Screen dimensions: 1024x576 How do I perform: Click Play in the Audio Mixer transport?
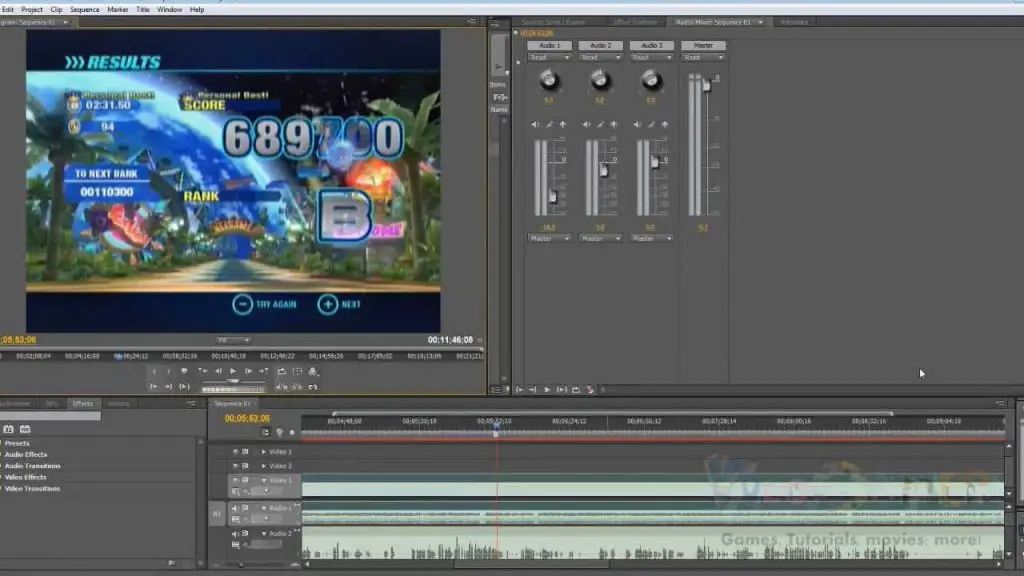pyautogui.click(x=547, y=390)
